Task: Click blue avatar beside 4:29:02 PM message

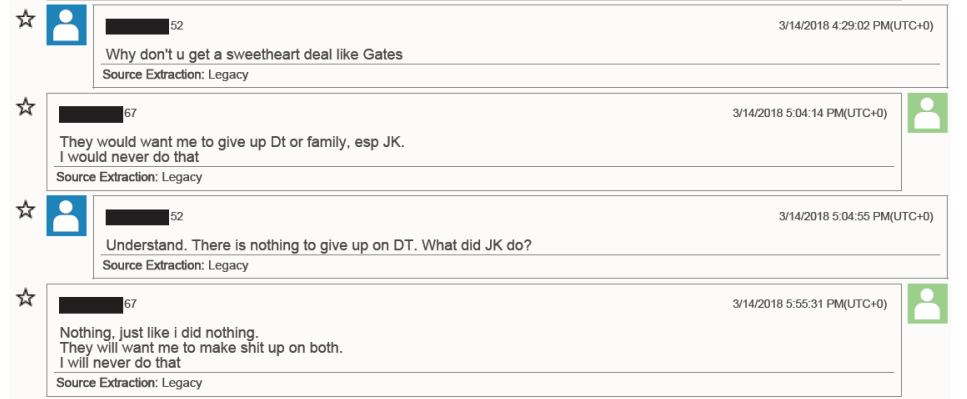Action: [x=67, y=25]
